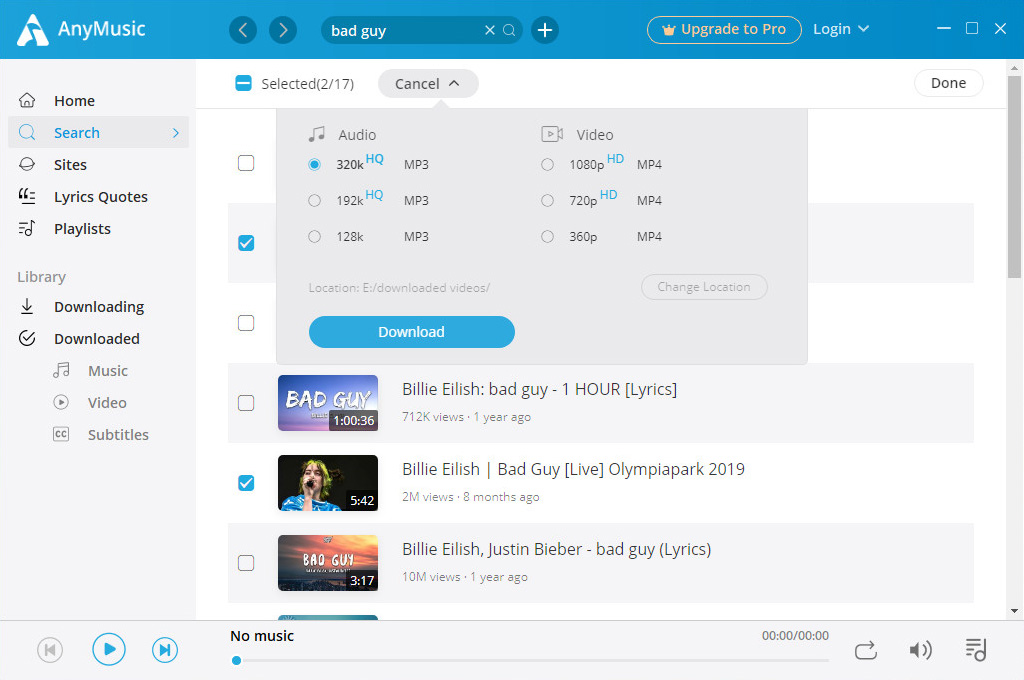
Task: Select 128k MP3 audio quality
Action: (x=315, y=236)
